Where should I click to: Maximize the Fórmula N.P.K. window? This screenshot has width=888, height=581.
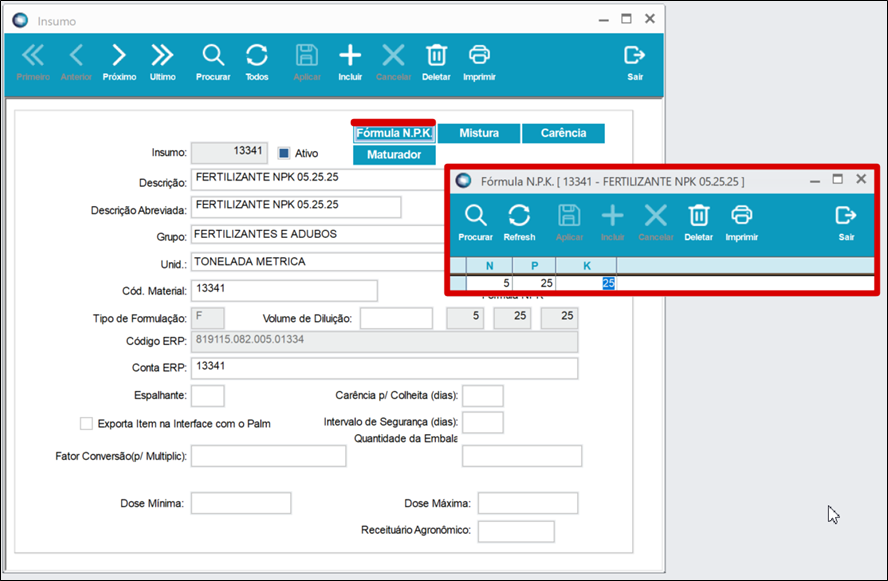[x=838, y=180]
